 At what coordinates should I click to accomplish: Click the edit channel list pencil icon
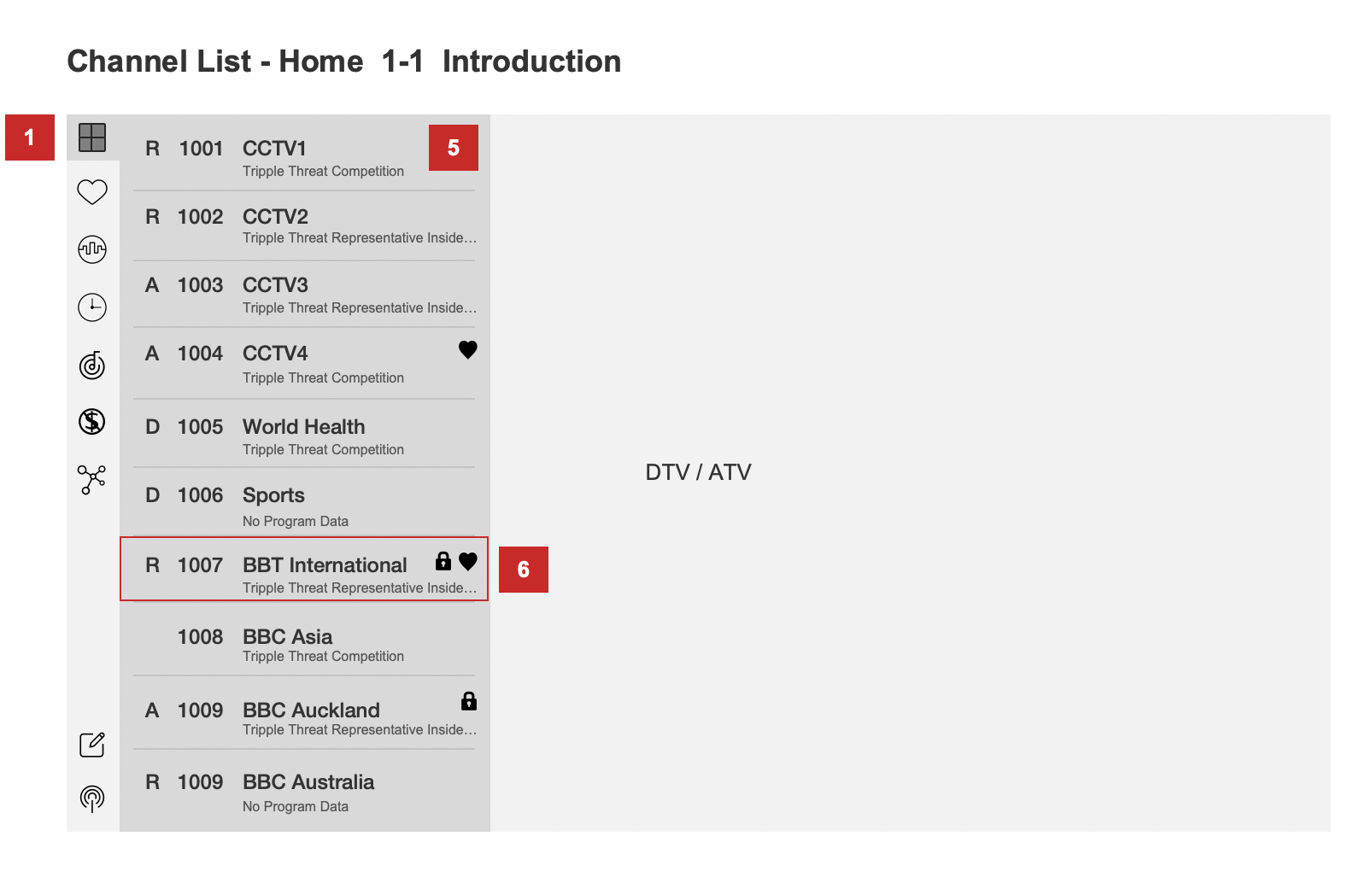point(92,745)
